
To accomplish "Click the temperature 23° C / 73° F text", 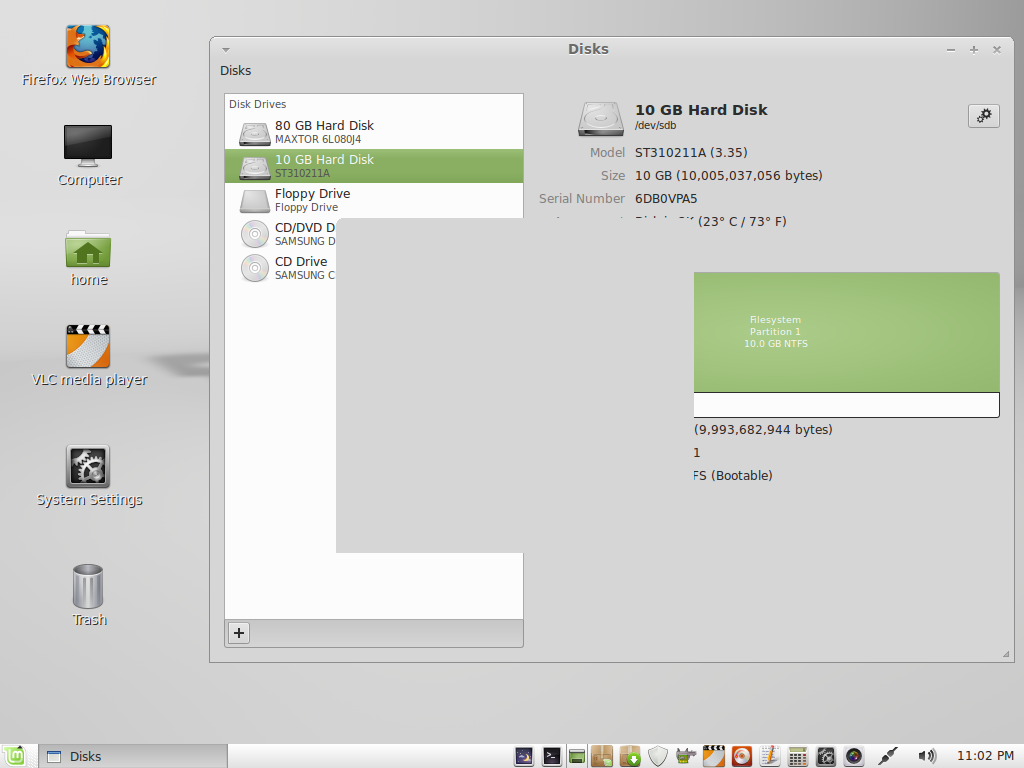I will click(x=742, y=221).
